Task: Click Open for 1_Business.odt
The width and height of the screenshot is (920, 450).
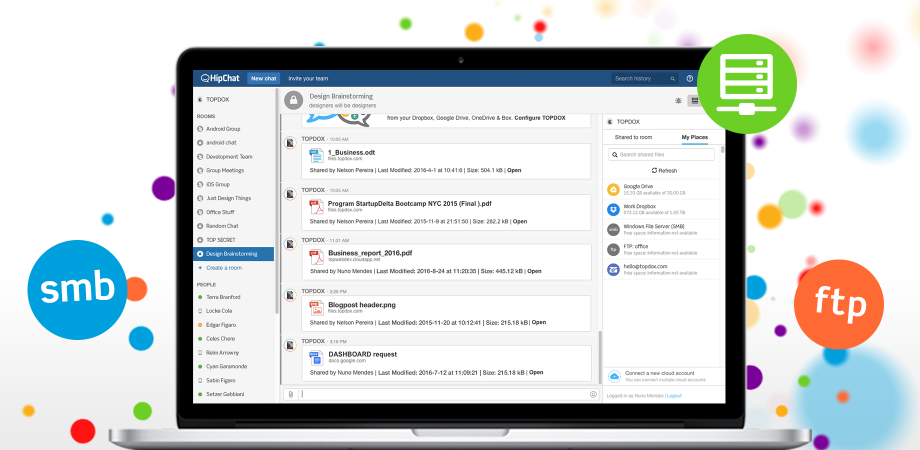Action: [514, 171]
